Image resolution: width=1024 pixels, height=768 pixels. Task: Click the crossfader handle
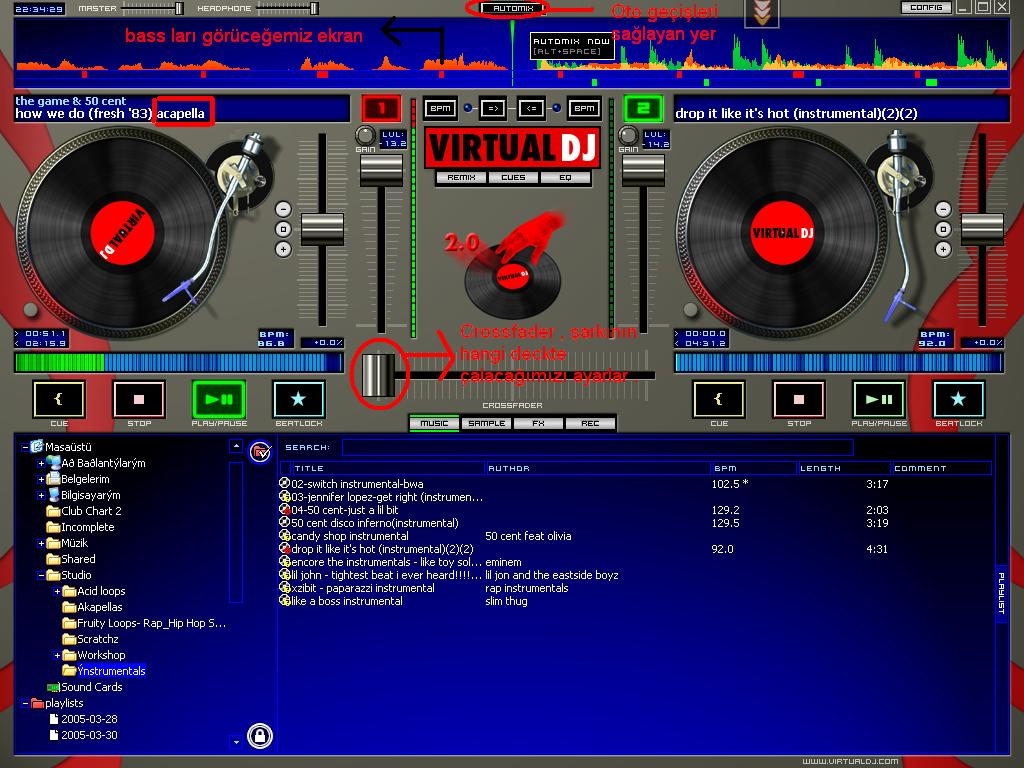click(377, 375)
